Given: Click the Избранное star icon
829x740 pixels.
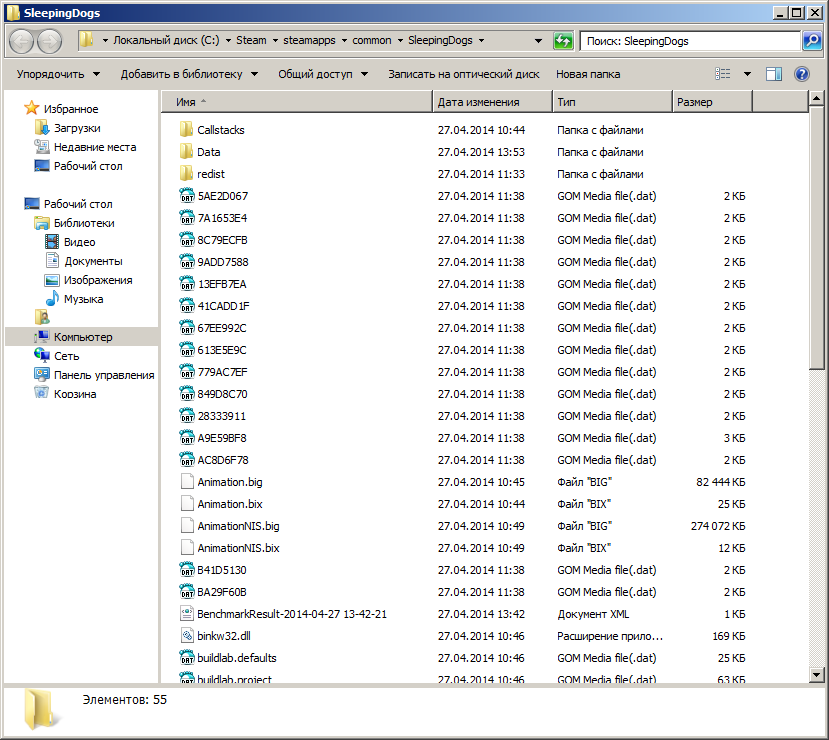Looking at the screenshot, I should 31,108.
